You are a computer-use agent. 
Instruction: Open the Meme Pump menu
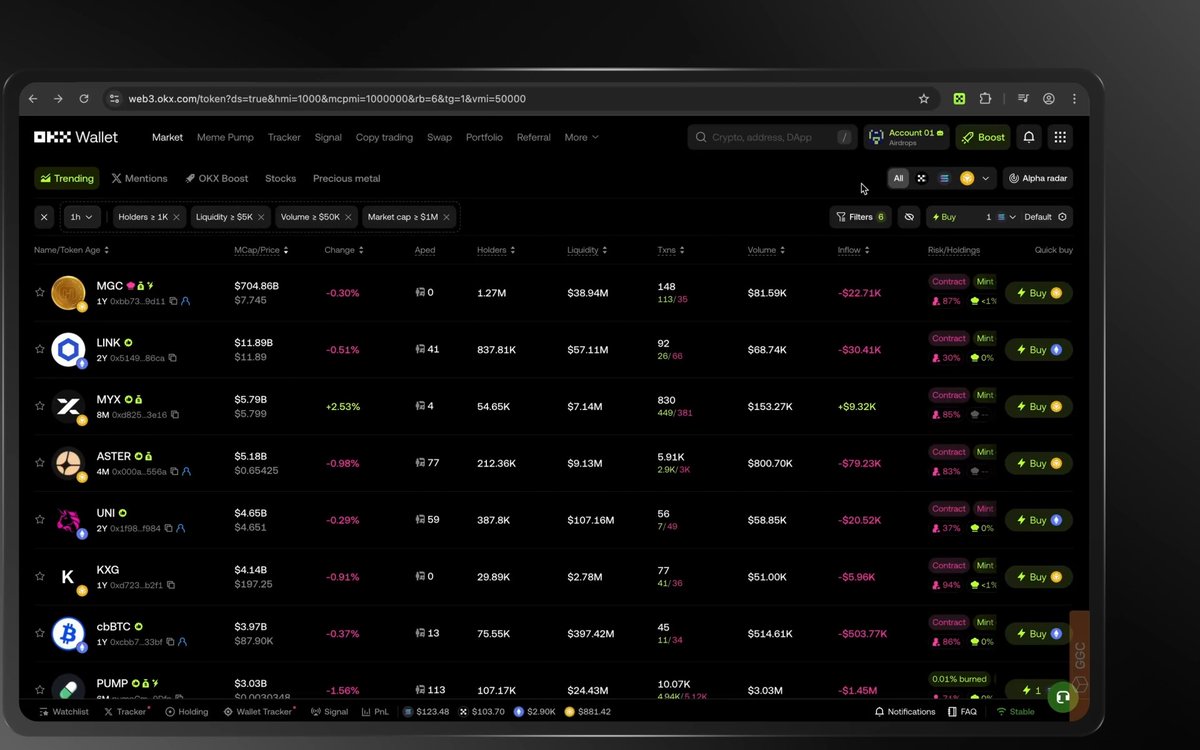(x=225, y=137)
